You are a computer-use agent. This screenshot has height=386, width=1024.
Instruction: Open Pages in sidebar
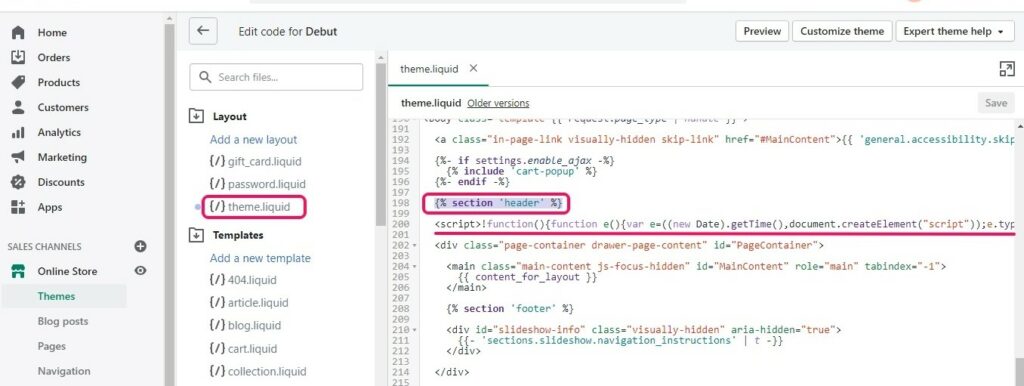click(x=52, y=346)
